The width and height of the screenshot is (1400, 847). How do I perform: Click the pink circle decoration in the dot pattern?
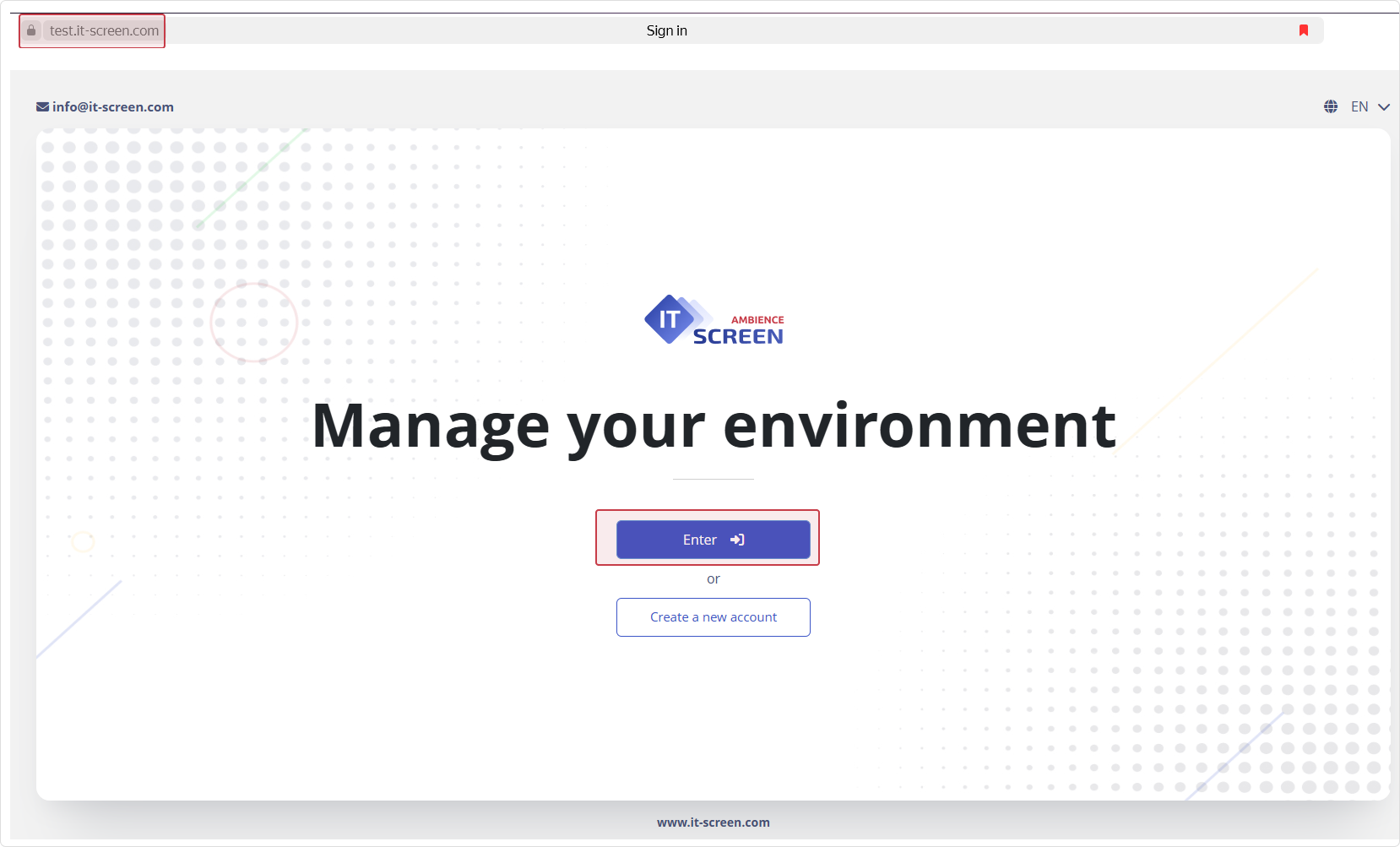(x=253, y=322)
